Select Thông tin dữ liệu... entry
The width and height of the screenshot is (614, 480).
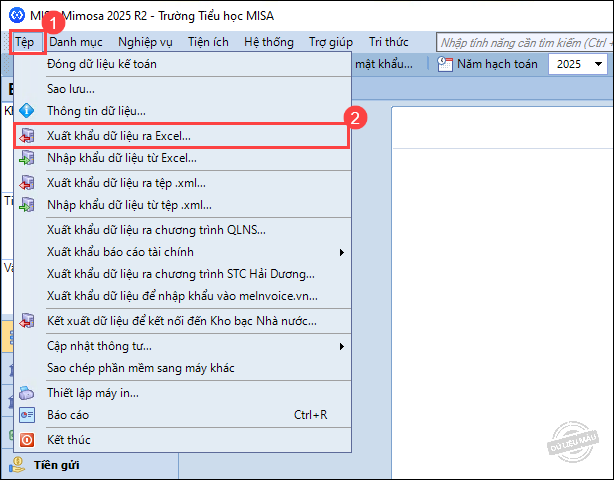pyautogui.click(x=182, y=111)
